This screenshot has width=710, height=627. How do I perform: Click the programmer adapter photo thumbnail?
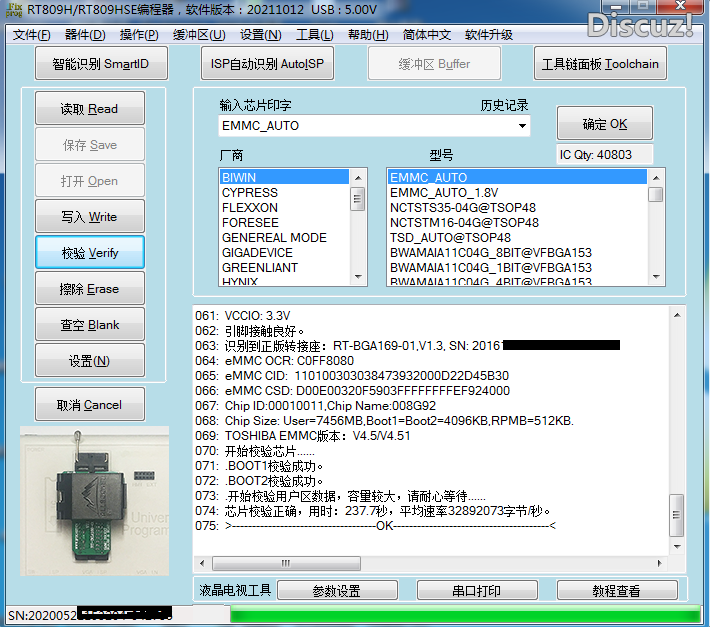coord(95,501)
